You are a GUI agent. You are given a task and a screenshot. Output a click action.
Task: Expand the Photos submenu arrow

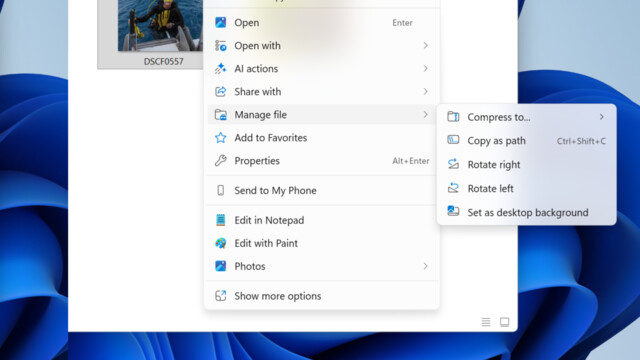coord(425,266)
